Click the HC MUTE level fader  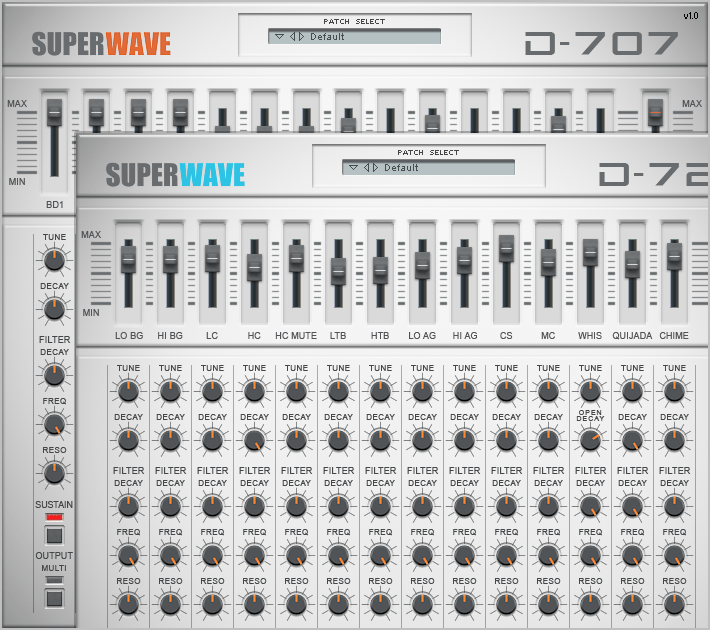pos(297,256)
